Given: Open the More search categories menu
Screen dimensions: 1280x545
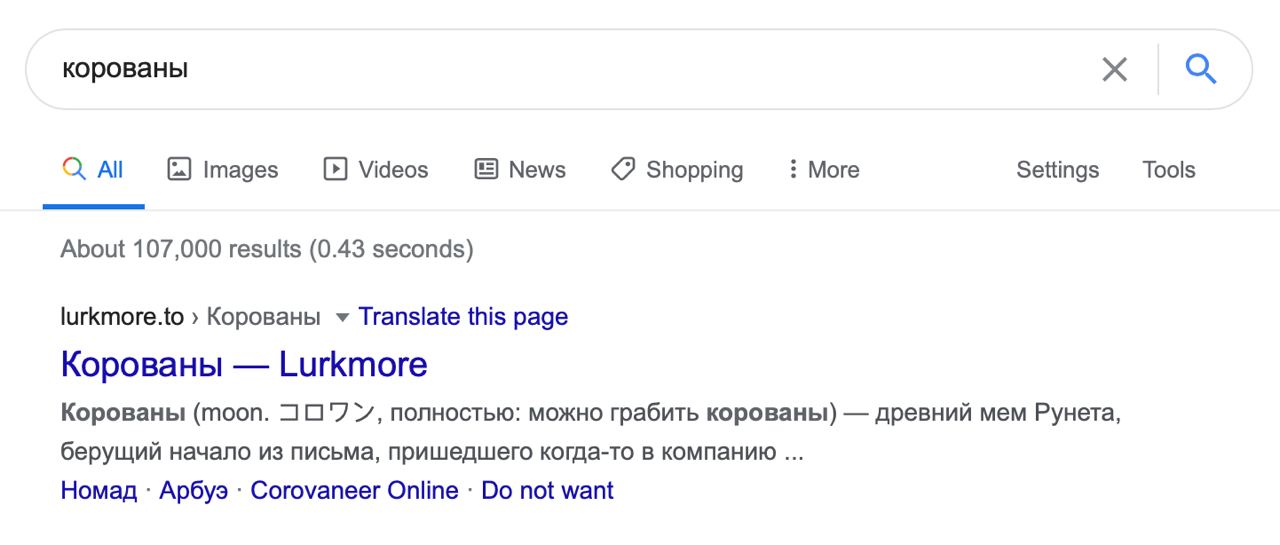Looking at the screenshot, I should click(833, 170).
